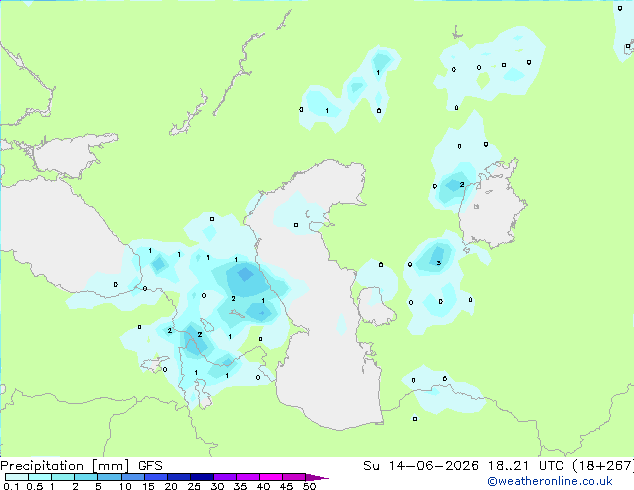The height and width of the screenshot is (490, 634).
Task: Click the '(18+267)' forecast offset text
Action: [603, 466]
